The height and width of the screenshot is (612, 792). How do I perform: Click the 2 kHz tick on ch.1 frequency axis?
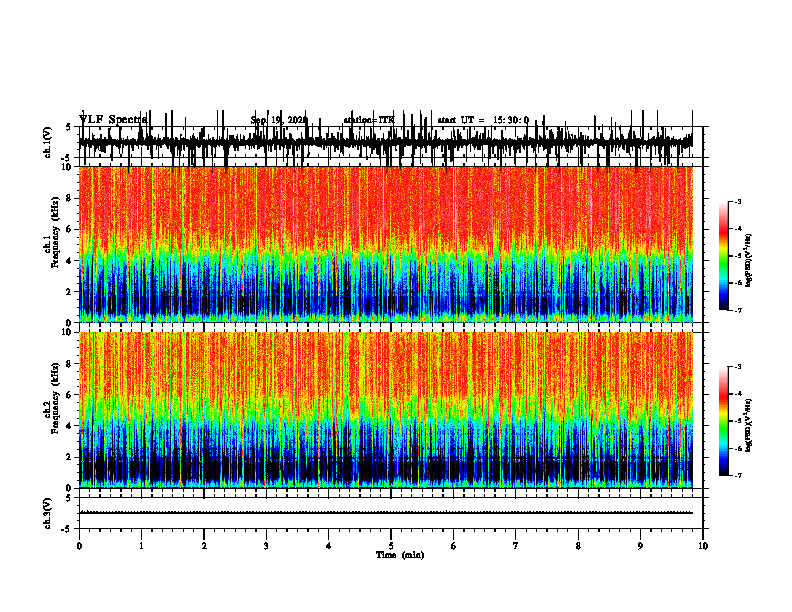pyautogui.click(x=69, y=292)
